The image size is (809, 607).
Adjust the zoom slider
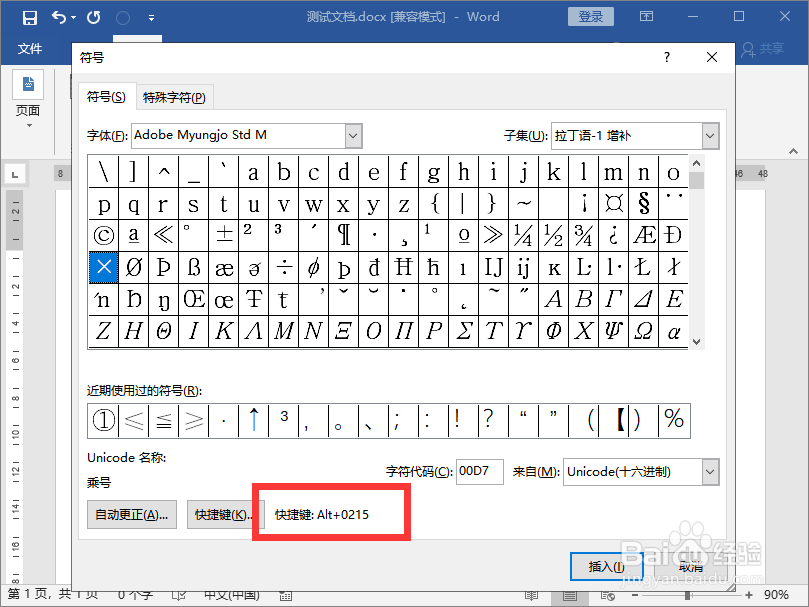tap(686, 596)
